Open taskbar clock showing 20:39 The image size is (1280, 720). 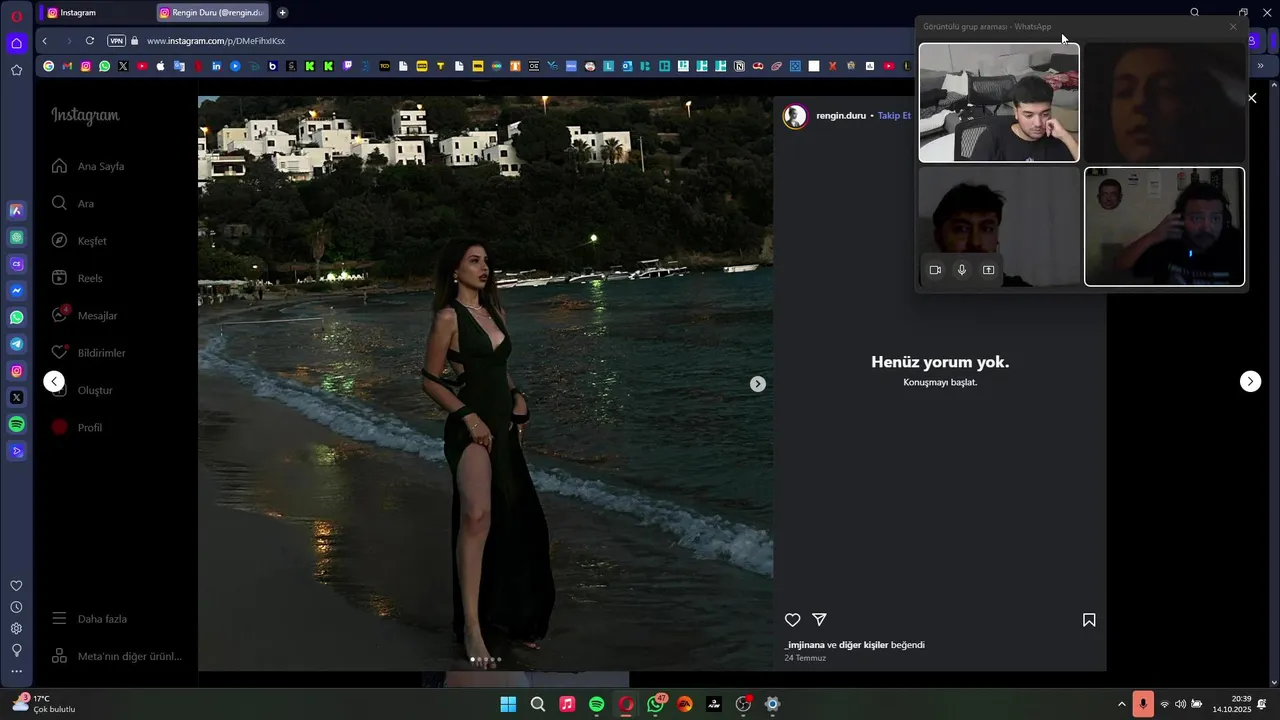pyautogui.click(x=1232, y=704)
